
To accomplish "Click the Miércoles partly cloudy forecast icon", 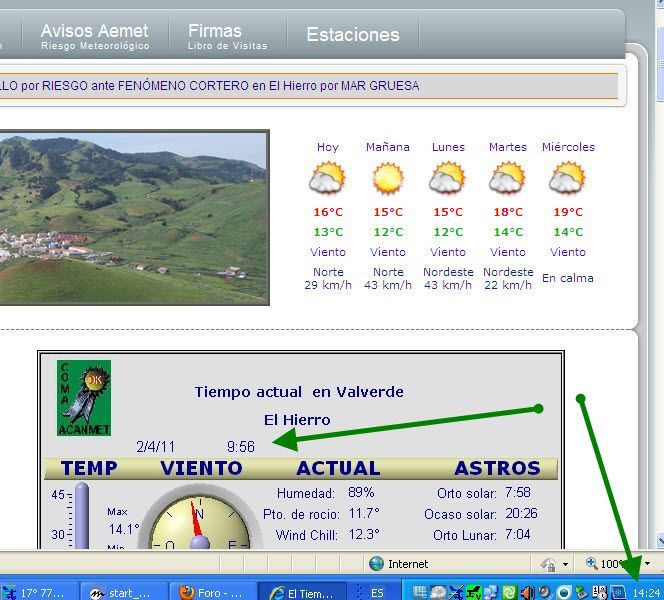I will tap(568, 178).
